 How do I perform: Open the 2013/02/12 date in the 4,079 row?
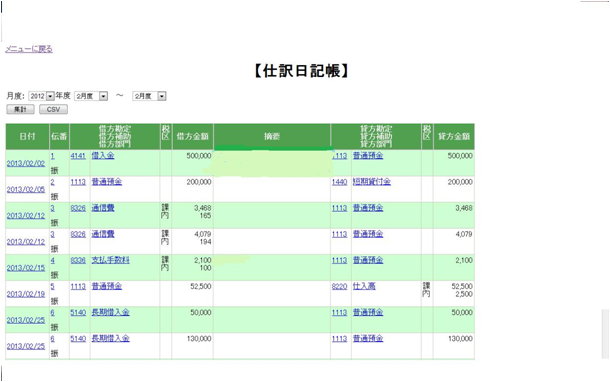(26, 242)
